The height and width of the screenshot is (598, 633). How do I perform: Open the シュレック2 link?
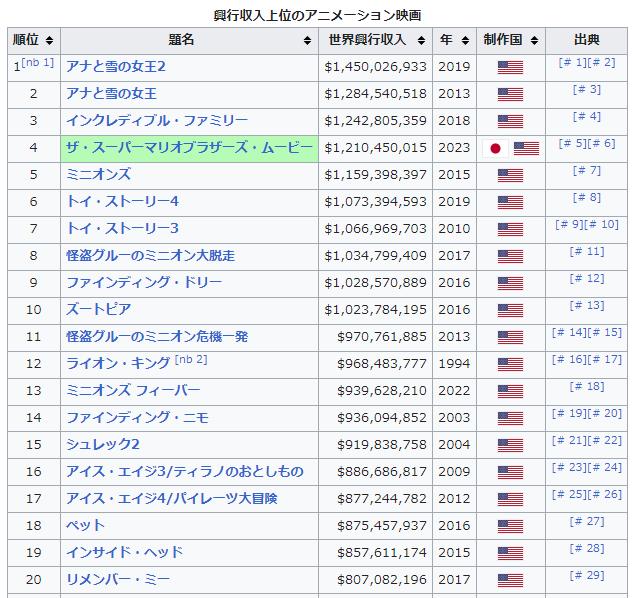click(103, 445)
